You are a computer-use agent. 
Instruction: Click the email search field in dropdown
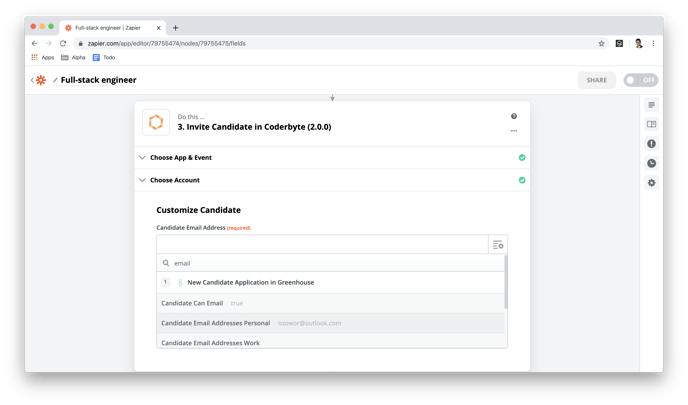coord(331,263)
